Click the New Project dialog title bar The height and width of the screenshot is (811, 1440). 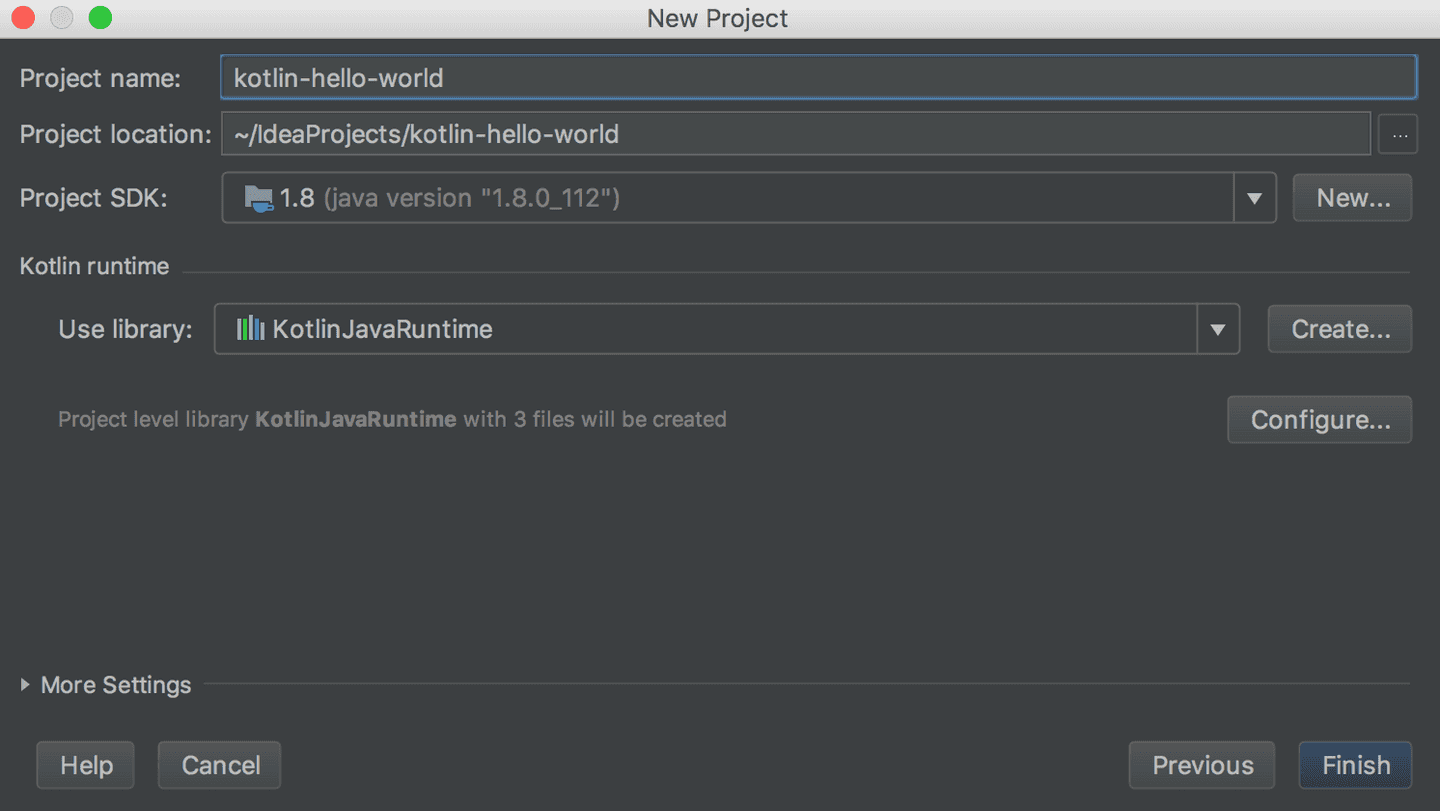[x=717, y=18]
